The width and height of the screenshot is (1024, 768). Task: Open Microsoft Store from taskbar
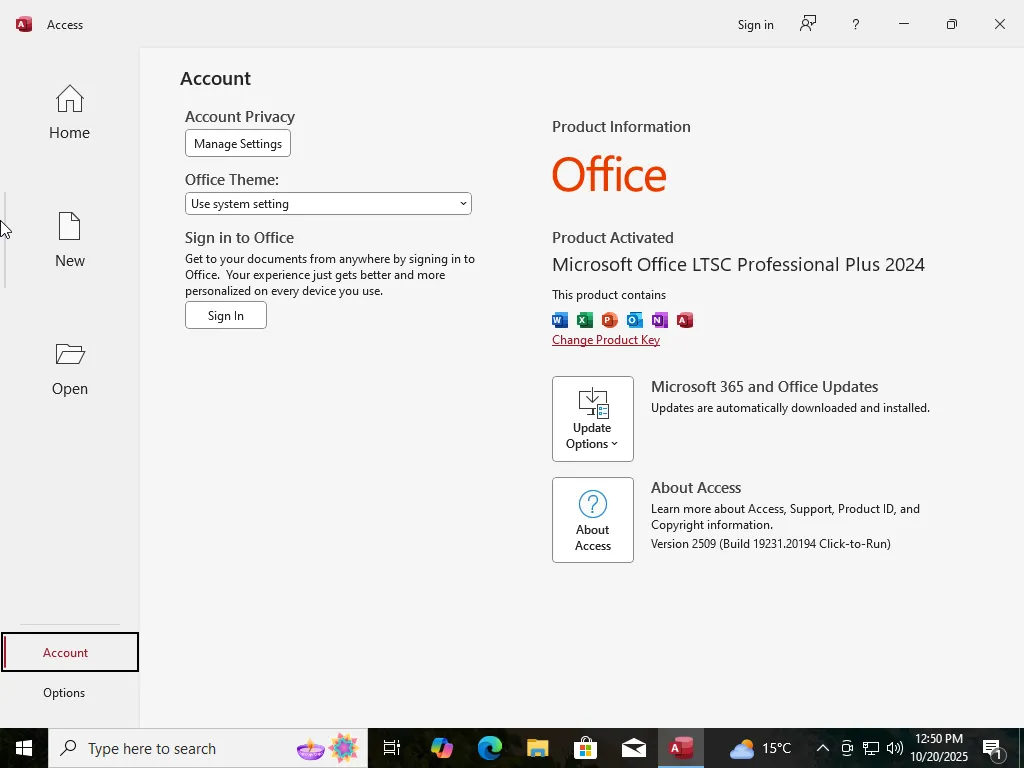[586, 748]
